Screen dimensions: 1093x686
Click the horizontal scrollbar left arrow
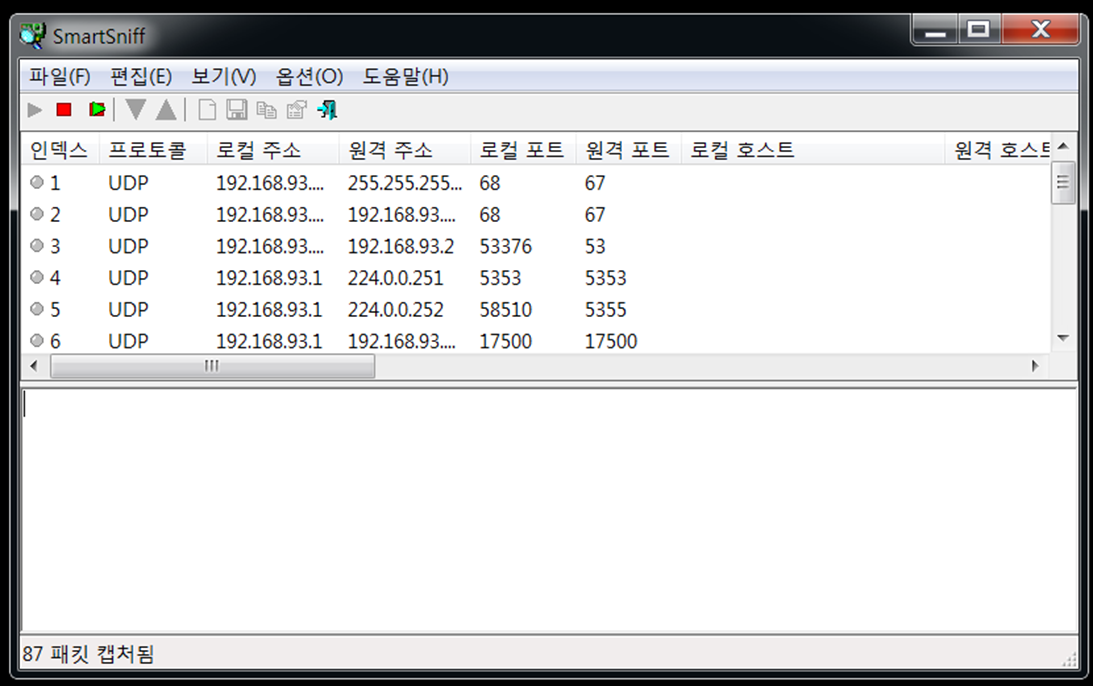coord(34,366)
